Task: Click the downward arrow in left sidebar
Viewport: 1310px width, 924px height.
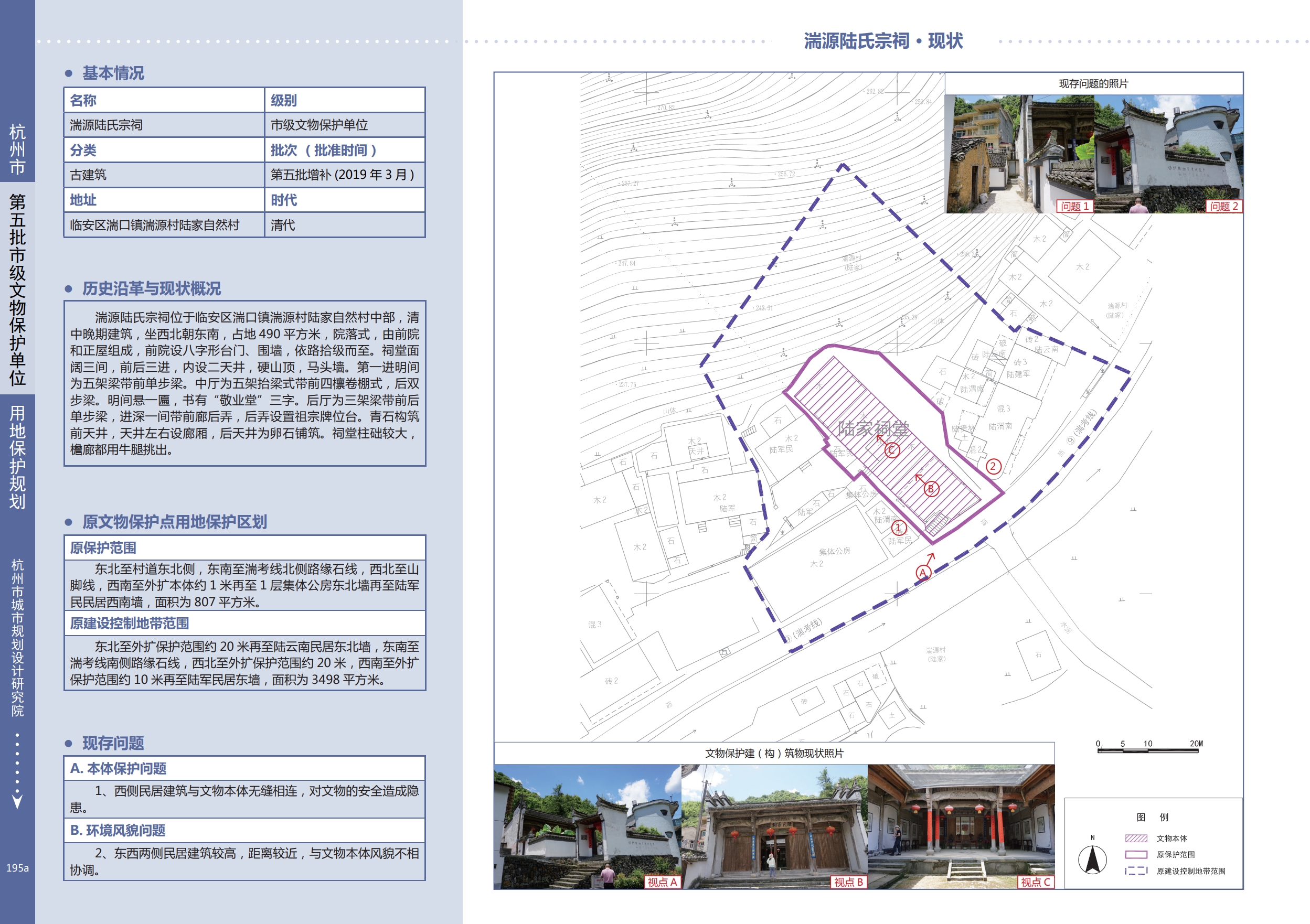Action: point(17,801)
